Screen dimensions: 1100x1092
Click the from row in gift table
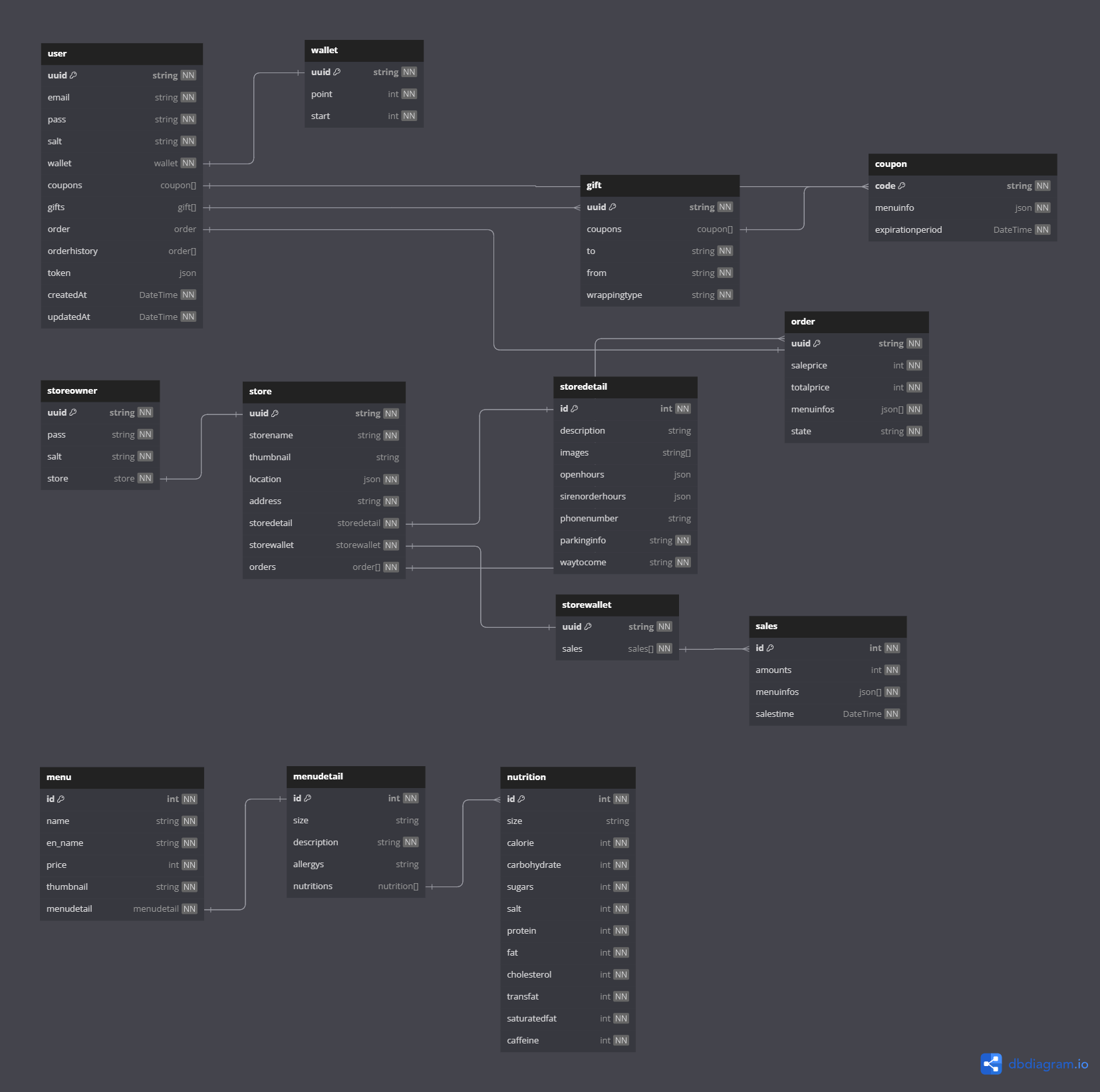(660, 273)
